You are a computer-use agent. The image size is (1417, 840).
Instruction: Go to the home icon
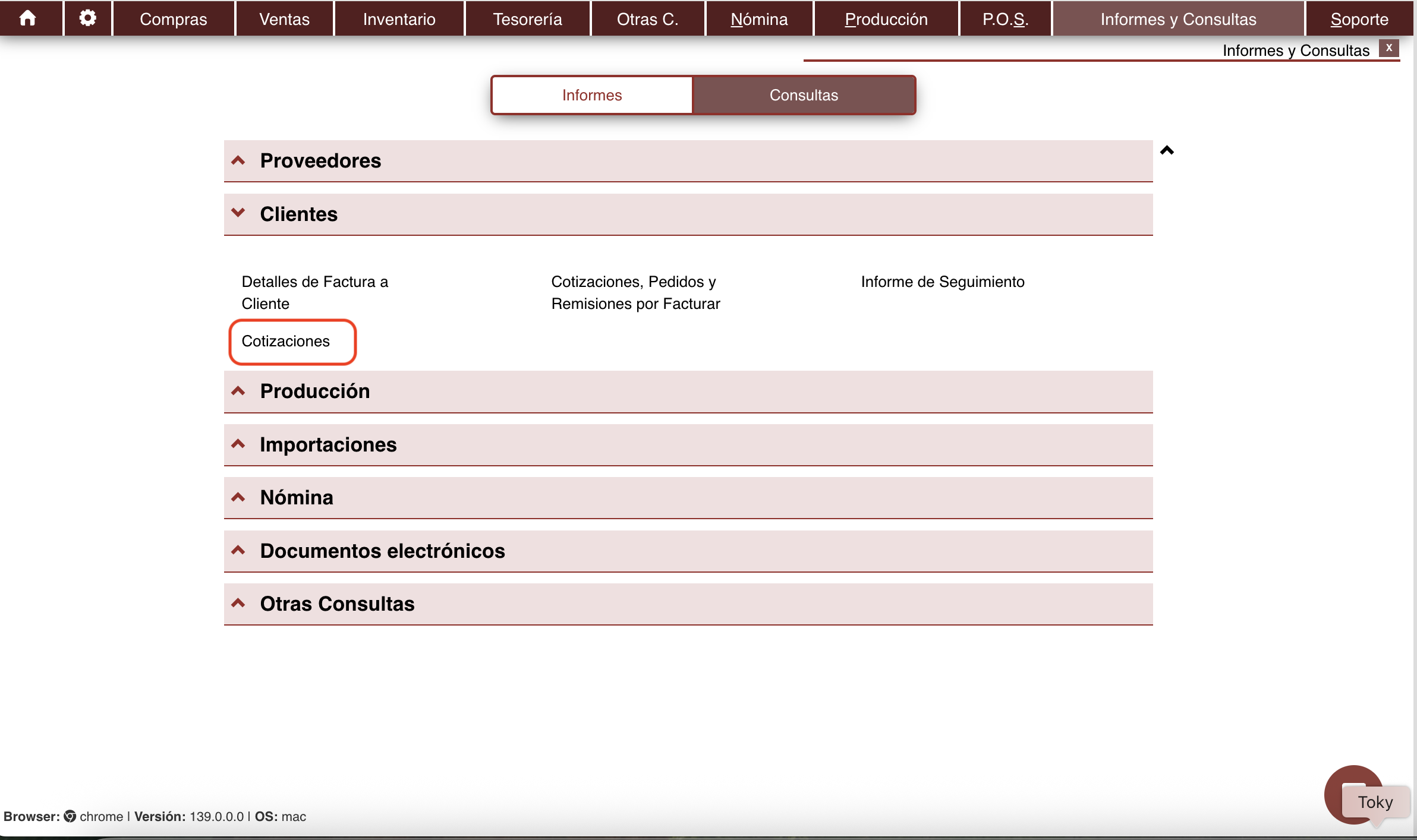(x=28, y=18)
